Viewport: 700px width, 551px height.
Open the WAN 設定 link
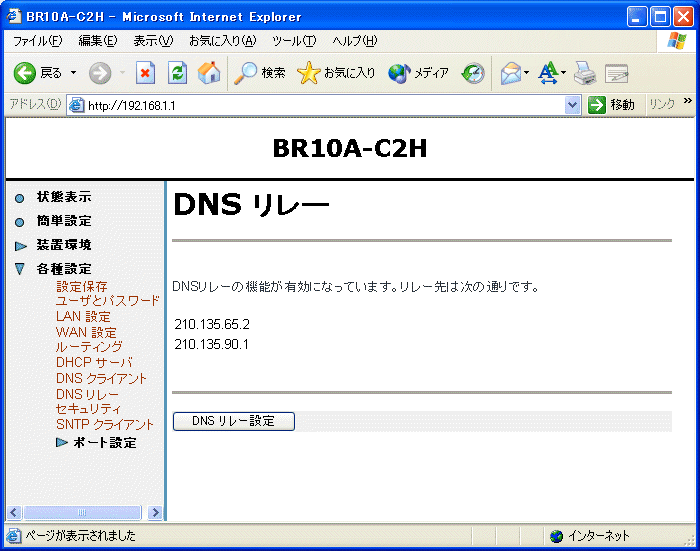tap(86, 332)
